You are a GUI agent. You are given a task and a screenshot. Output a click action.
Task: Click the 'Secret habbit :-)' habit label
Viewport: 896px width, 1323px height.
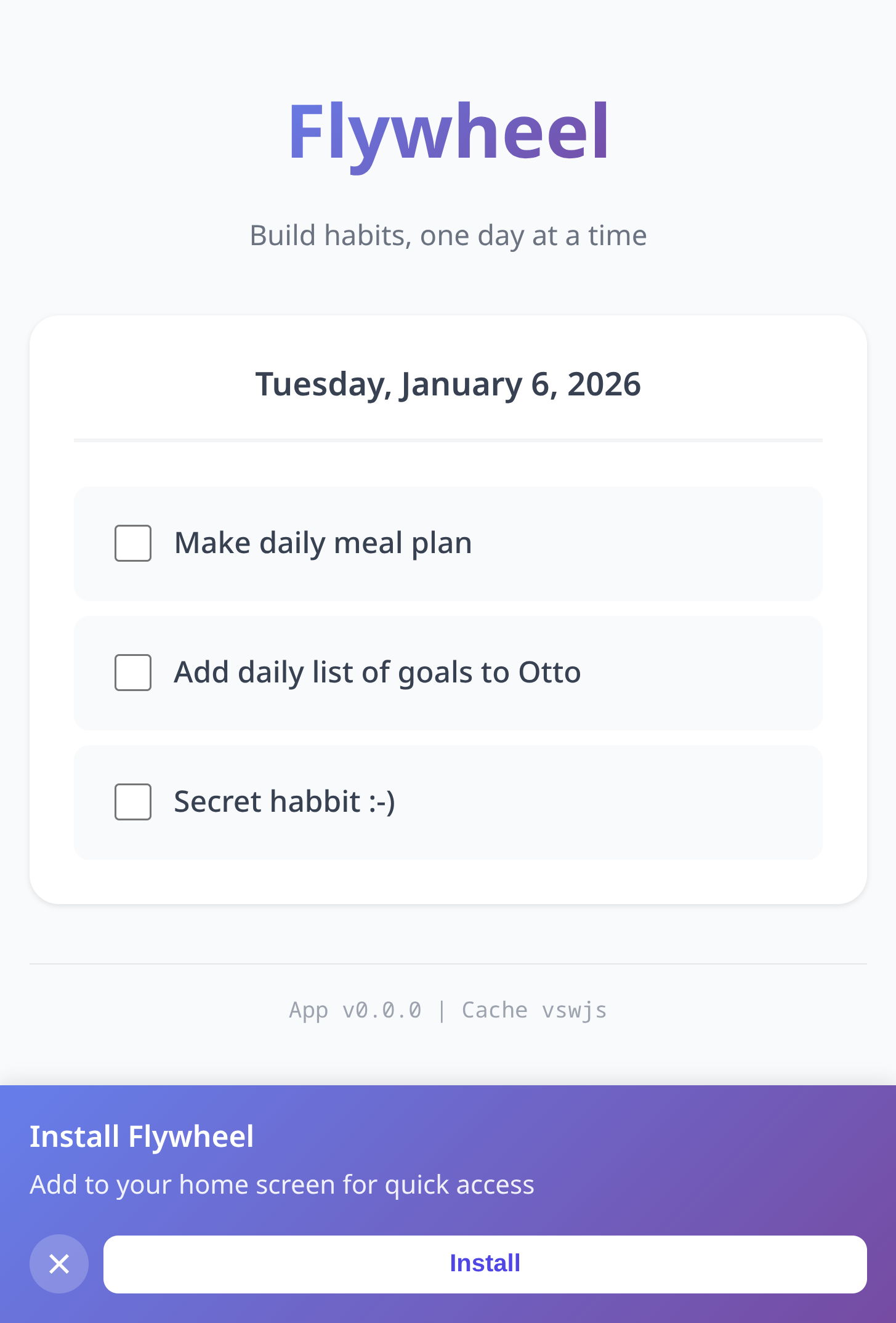(x=284, y=802)
